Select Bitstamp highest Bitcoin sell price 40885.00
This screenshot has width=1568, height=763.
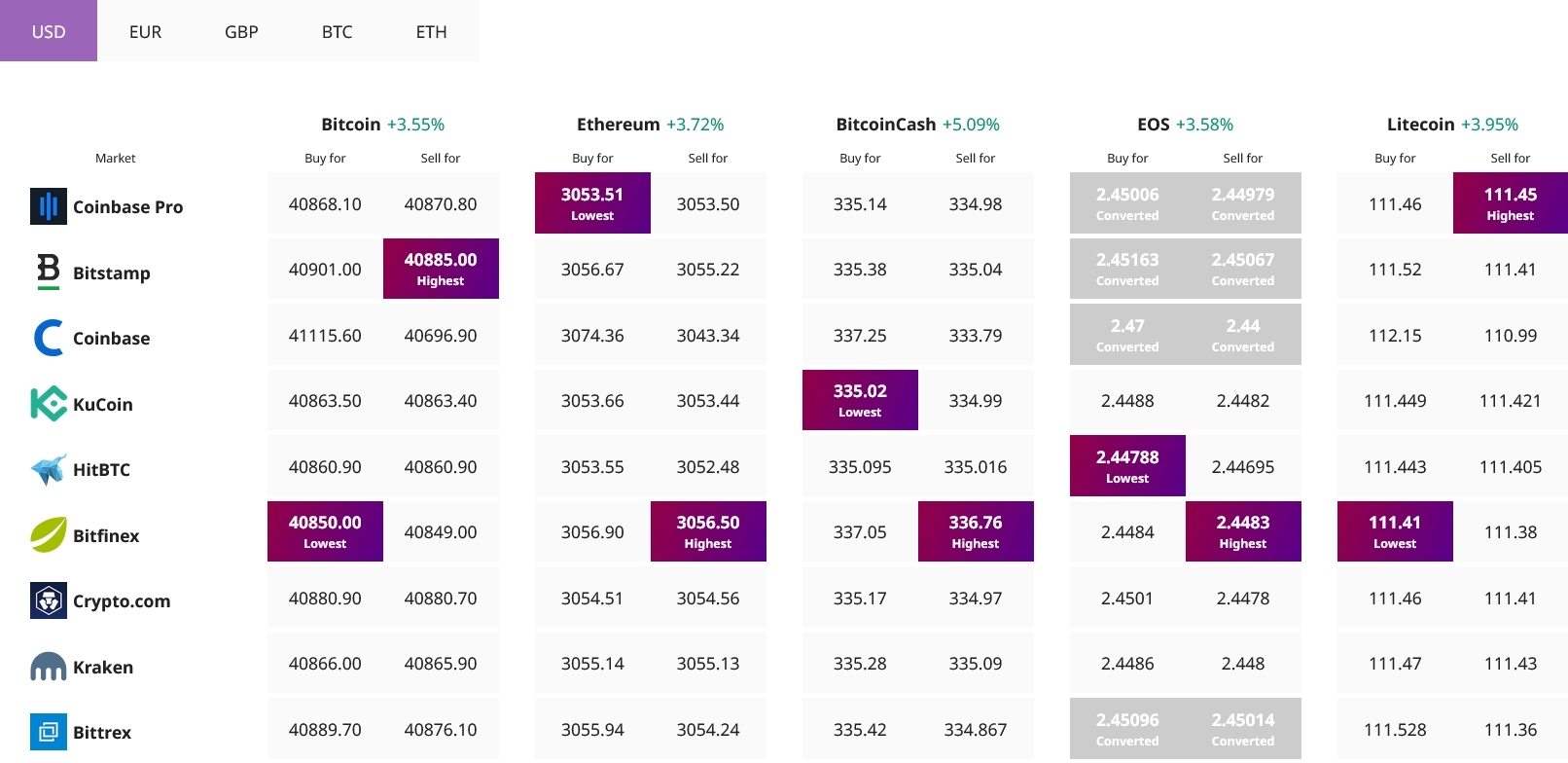[x=441, y=269]
